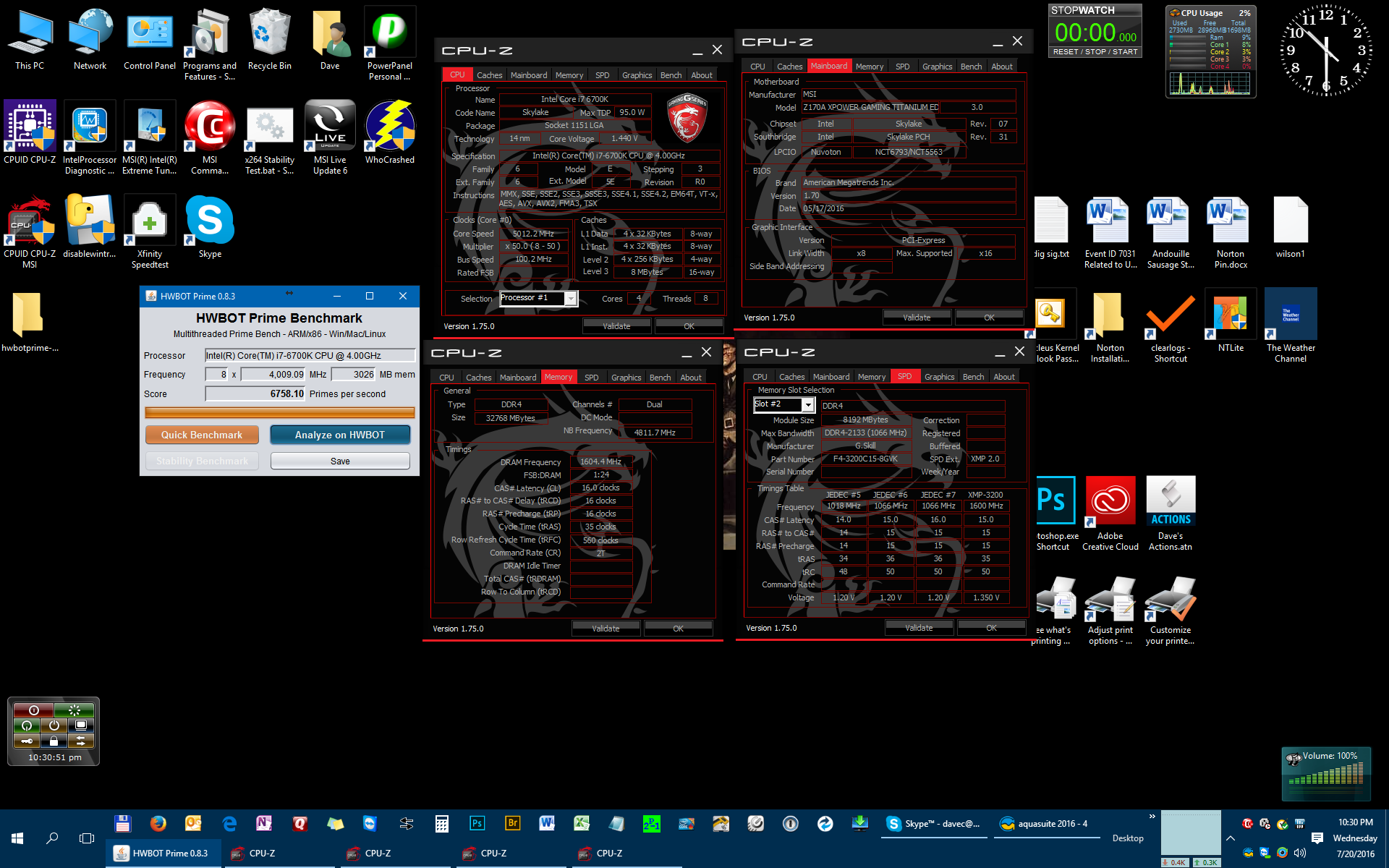This screenshot has width=1389, height=868.
Task: Open the Action Center notification icon
Action: click(x=1317, y=838)
